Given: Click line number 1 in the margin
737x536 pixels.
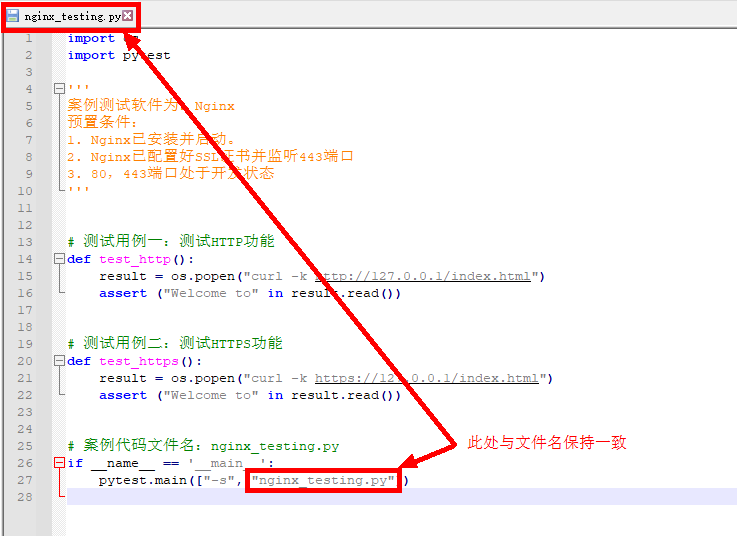Looking at the screenshot, I should [x=29, y=38].
